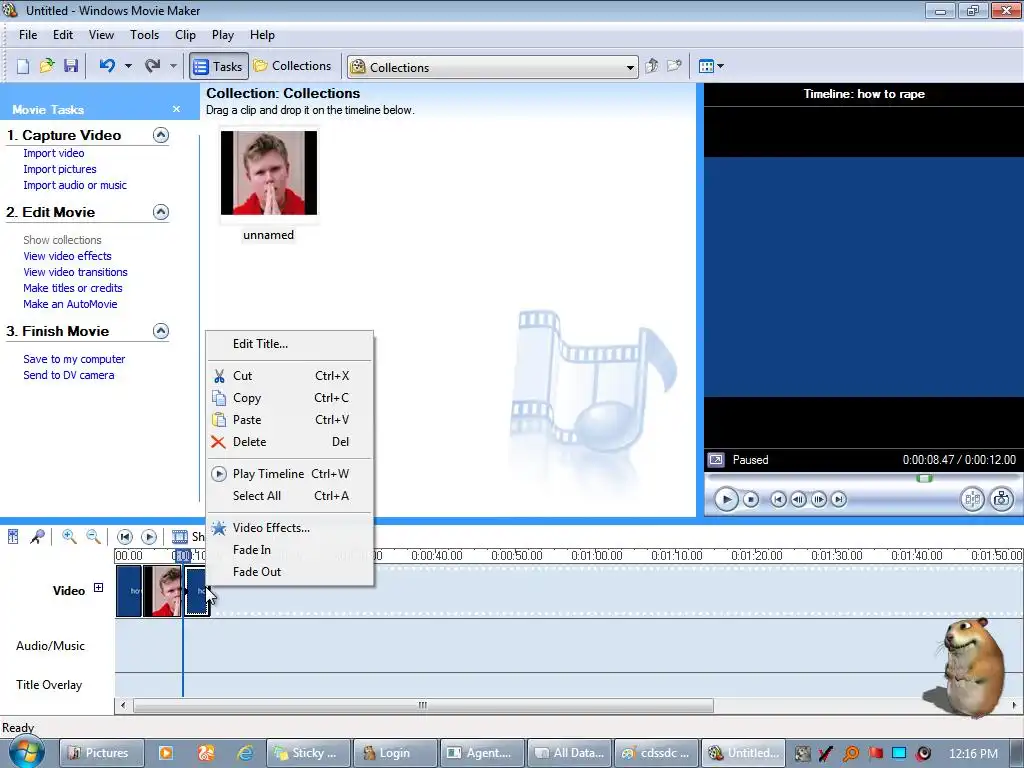Zoom in on the timeline

coord(69,537)
